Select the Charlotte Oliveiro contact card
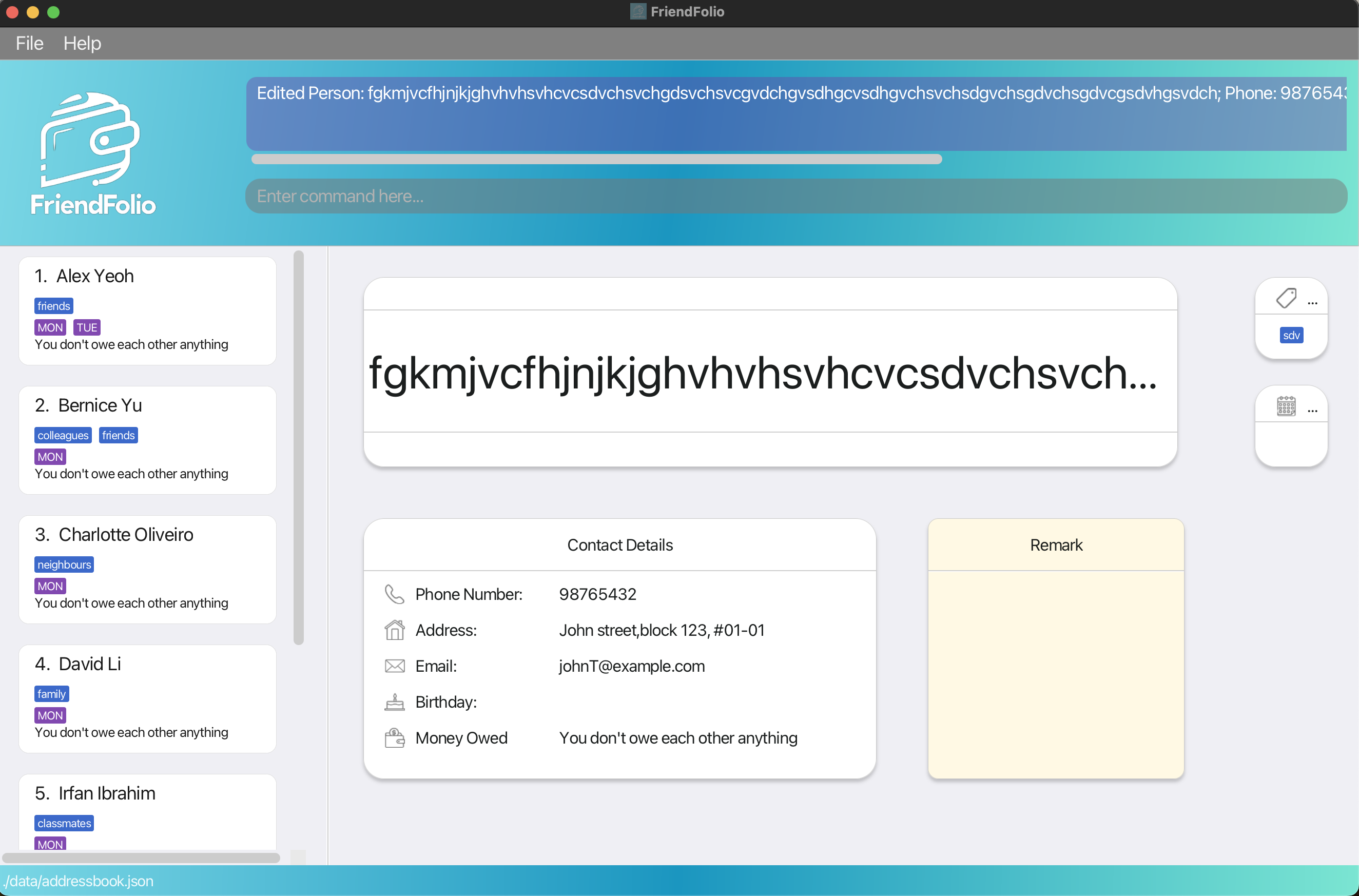This screenshot has width=1359, height=896. (x=147, y=569)
